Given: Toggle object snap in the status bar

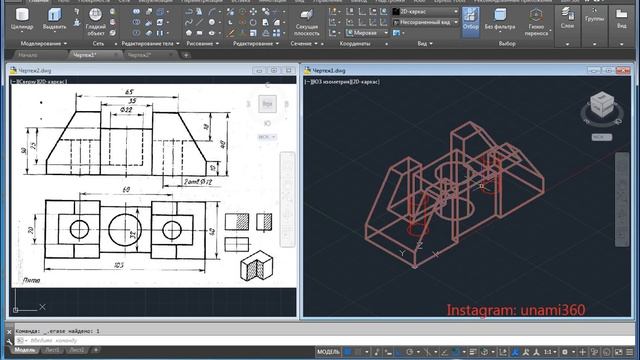Looking at the screenshot, I should coord(456,352).
